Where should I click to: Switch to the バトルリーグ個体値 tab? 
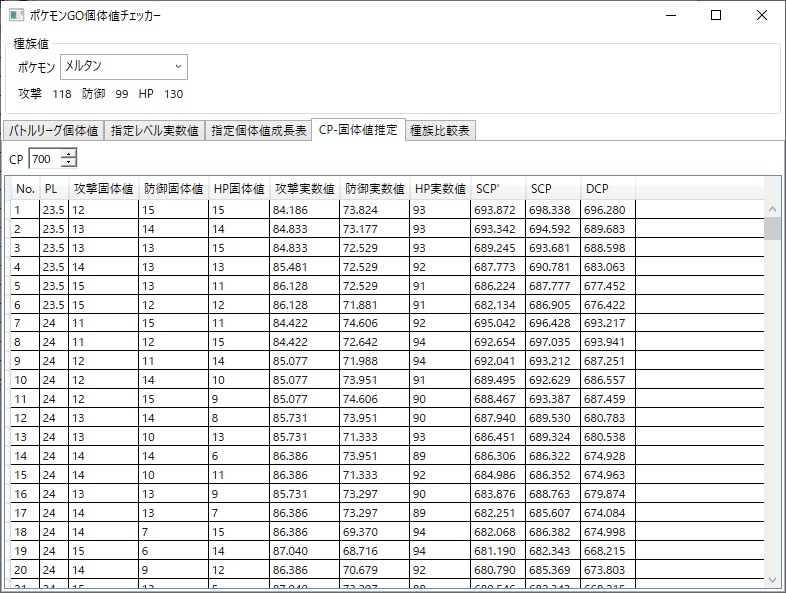click(53, 131)
